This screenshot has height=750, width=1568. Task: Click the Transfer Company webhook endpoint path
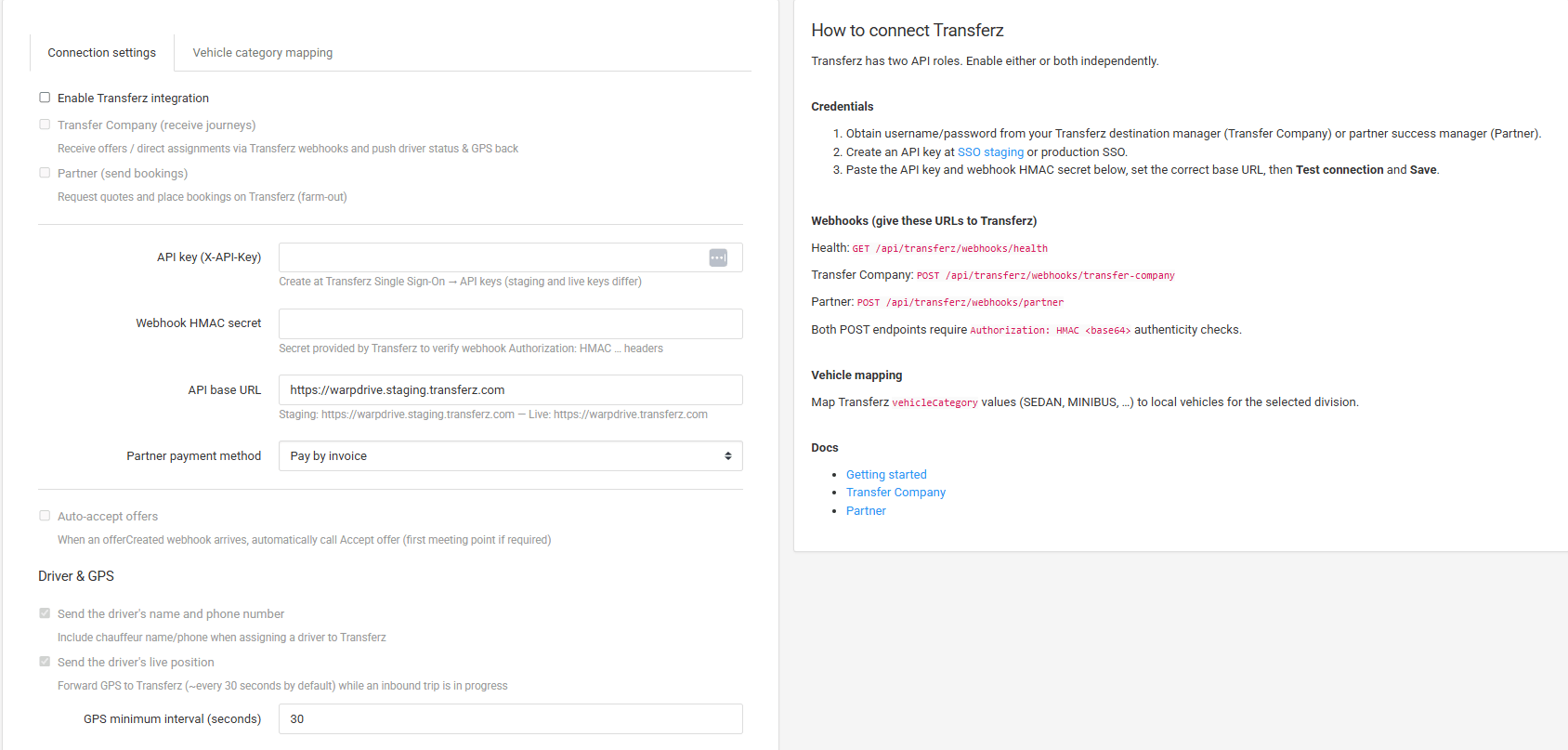(1060, 276)
